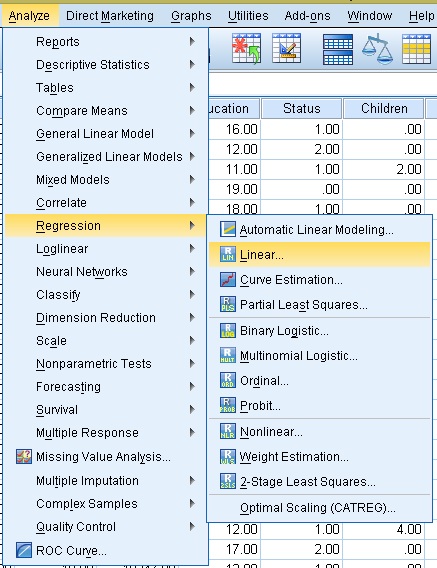The height and width of the screenshot is (568, 437).
Task: Click the WLS icon beside Weight Estimation
Action: tap(228, 456)
